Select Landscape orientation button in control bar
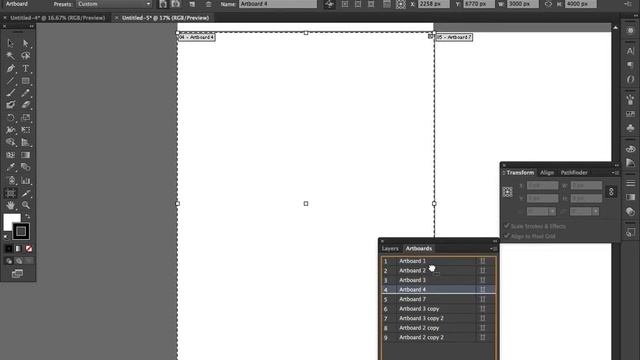Viewport: 640px width, 360px height. tap(176, 4)
